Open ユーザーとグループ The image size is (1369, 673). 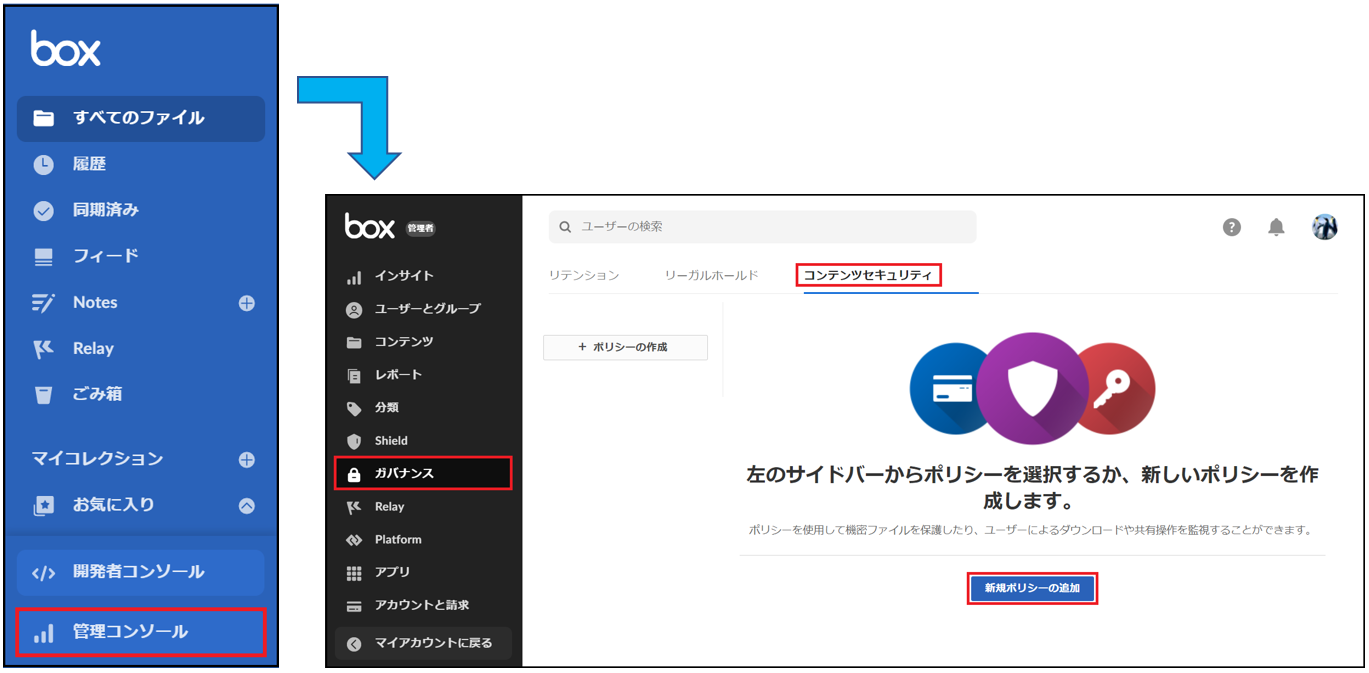click(x=428, y=309)
